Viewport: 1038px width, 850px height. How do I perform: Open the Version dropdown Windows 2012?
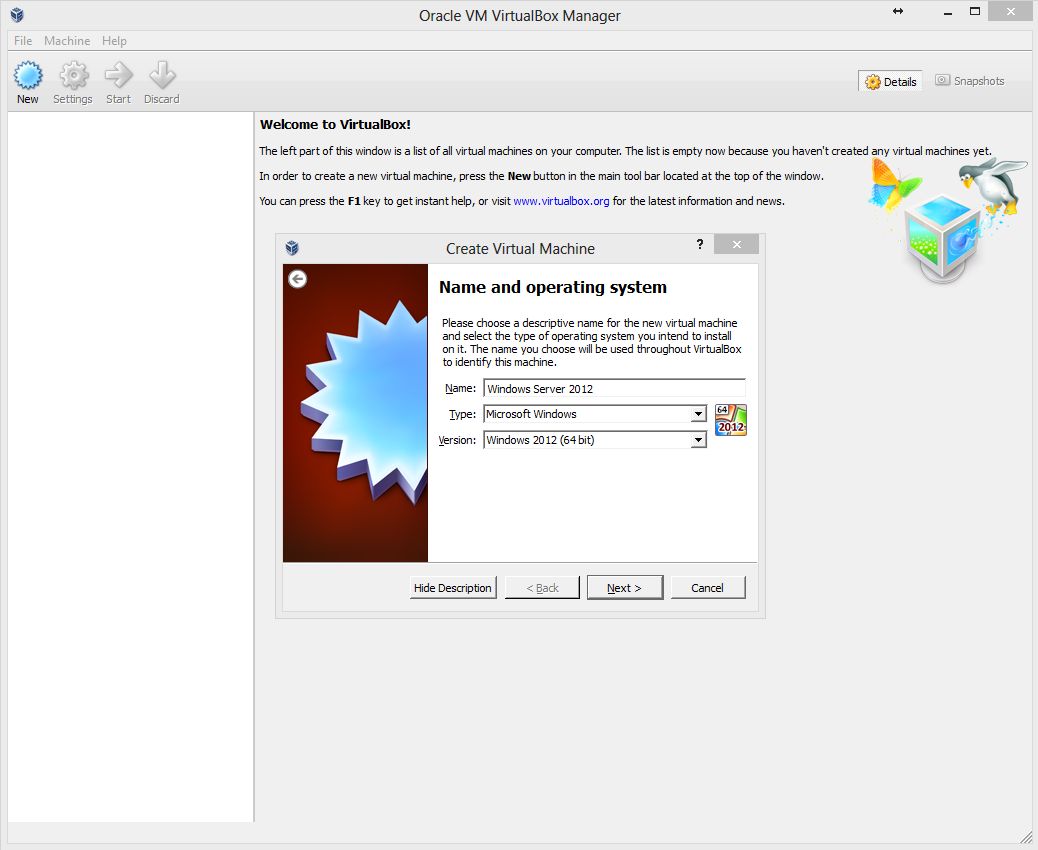click(594, 440)
